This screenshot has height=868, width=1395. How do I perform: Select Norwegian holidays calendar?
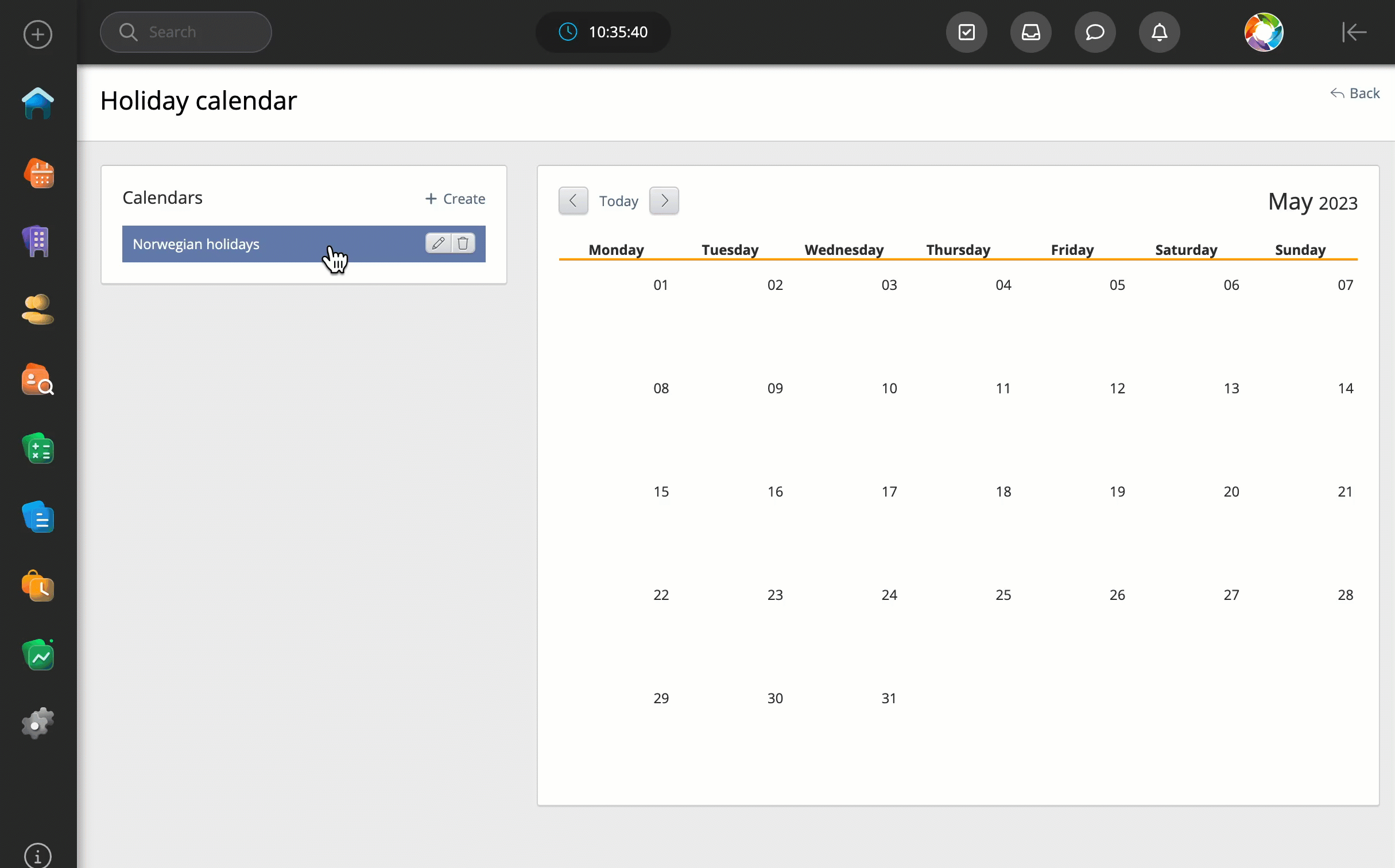click(230, 244)
